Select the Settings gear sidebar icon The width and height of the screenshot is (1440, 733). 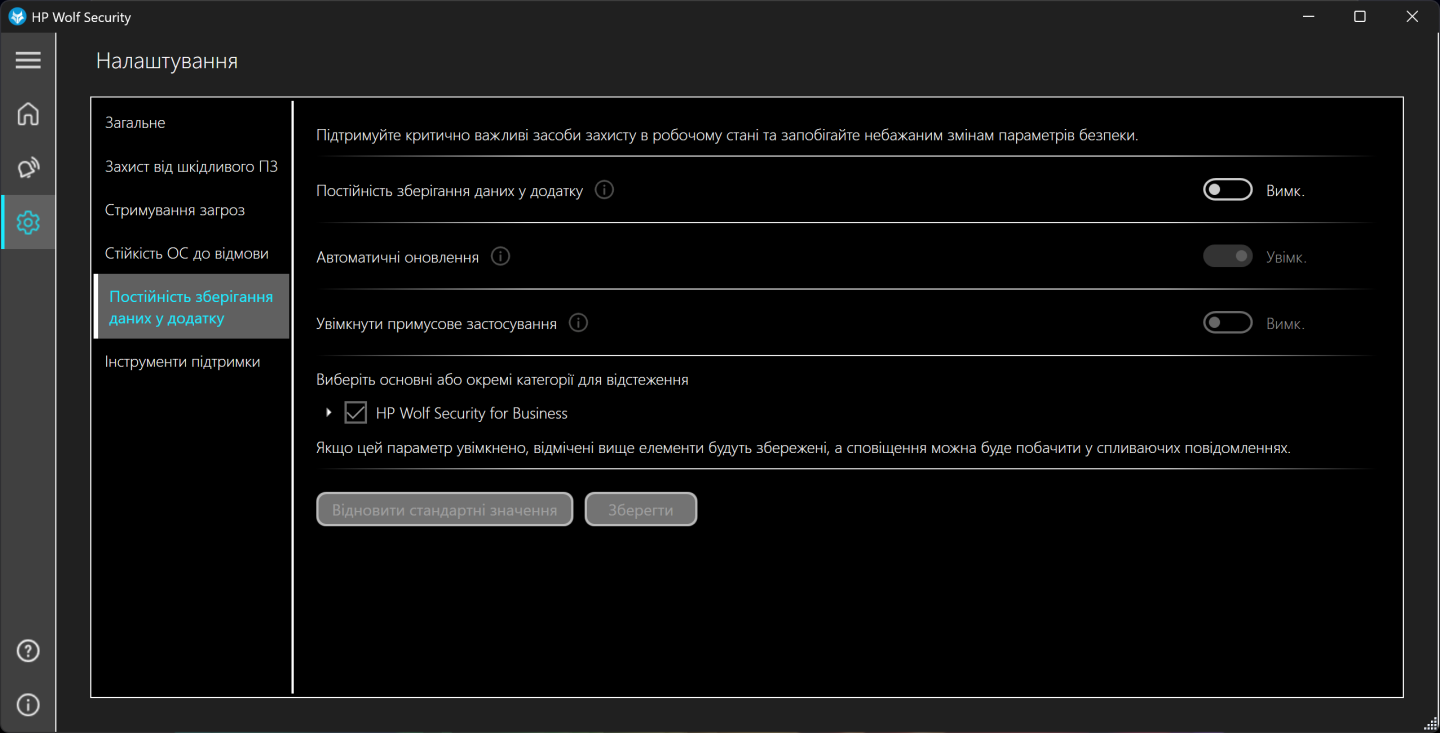(28, 222)
